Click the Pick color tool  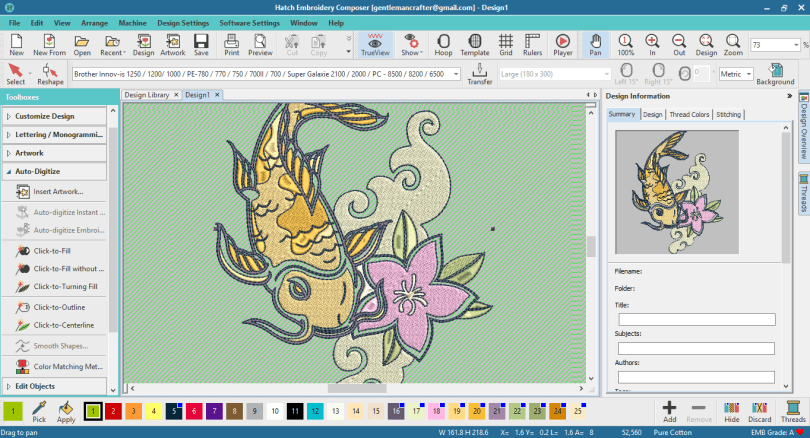tap(39, 411)
